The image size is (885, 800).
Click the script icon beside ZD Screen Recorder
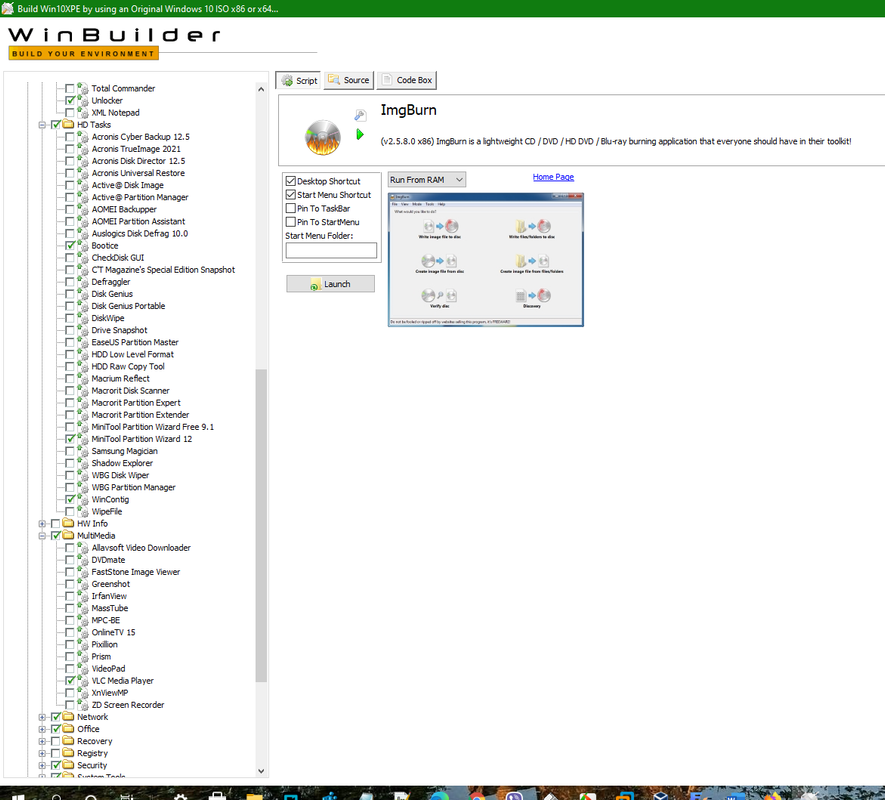83,705
